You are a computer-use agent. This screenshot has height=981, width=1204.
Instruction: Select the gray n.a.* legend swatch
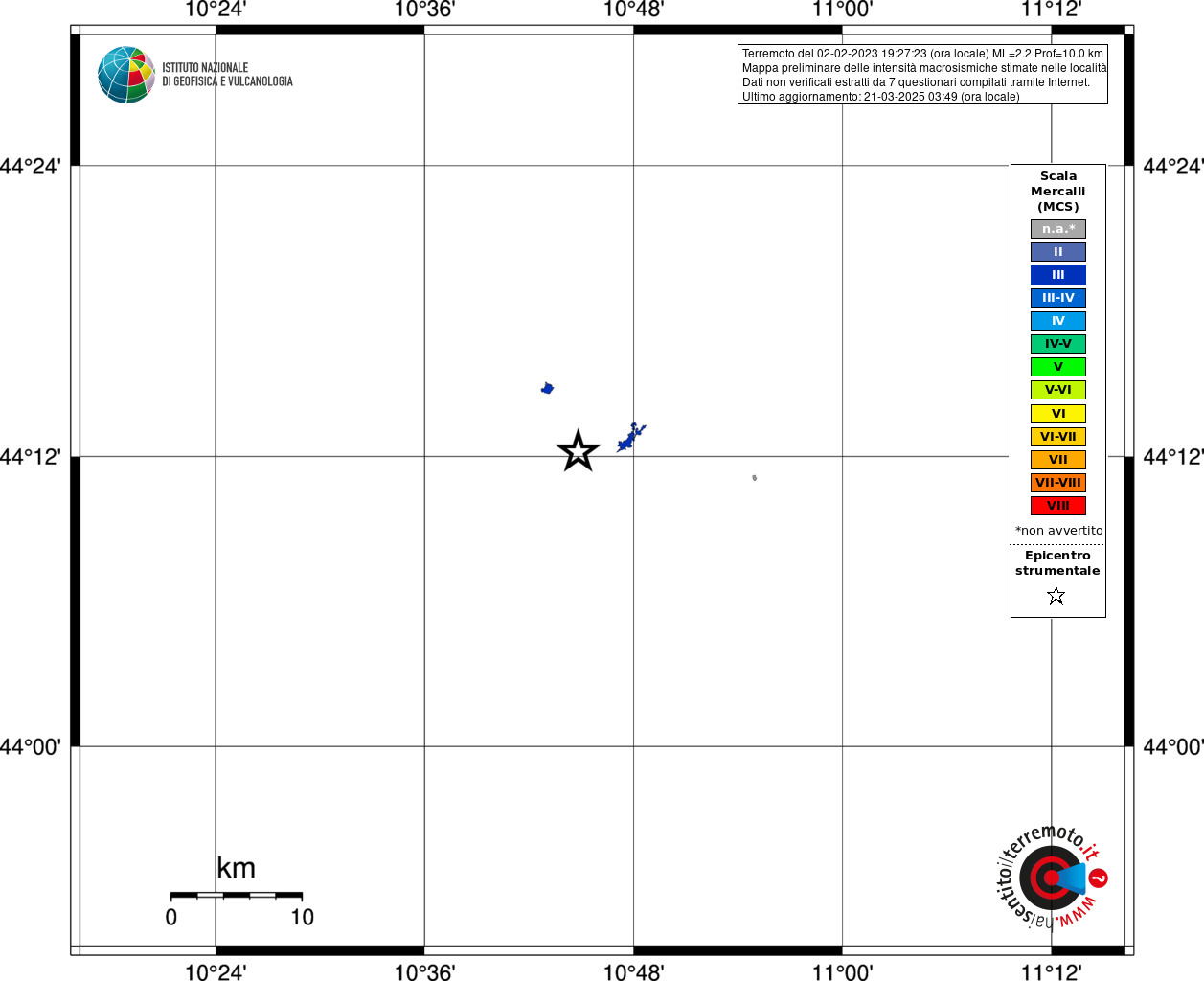point(1058,229)
